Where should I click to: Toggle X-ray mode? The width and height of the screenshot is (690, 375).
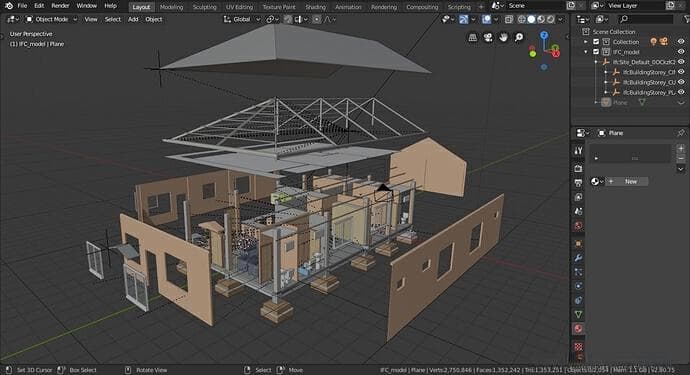pyautogui.click(x=509, y=19)
